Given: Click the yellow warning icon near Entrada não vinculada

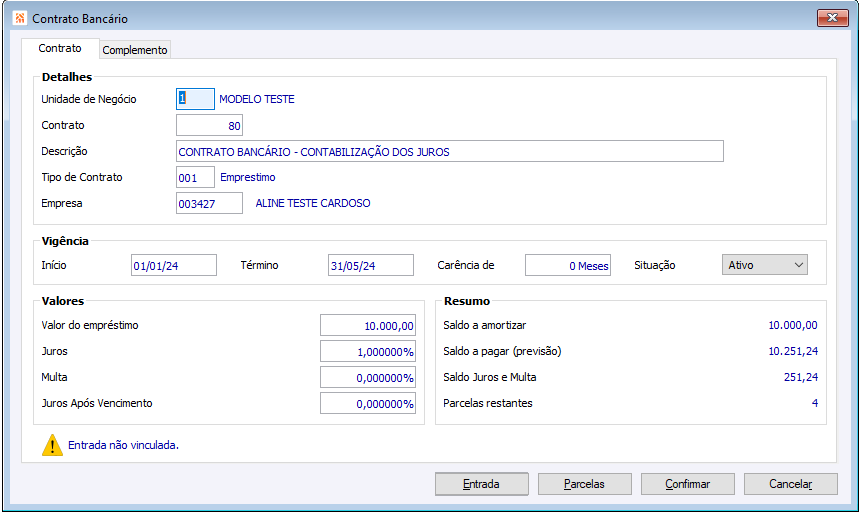Looking at the screenshot, I should pos(52,445).
